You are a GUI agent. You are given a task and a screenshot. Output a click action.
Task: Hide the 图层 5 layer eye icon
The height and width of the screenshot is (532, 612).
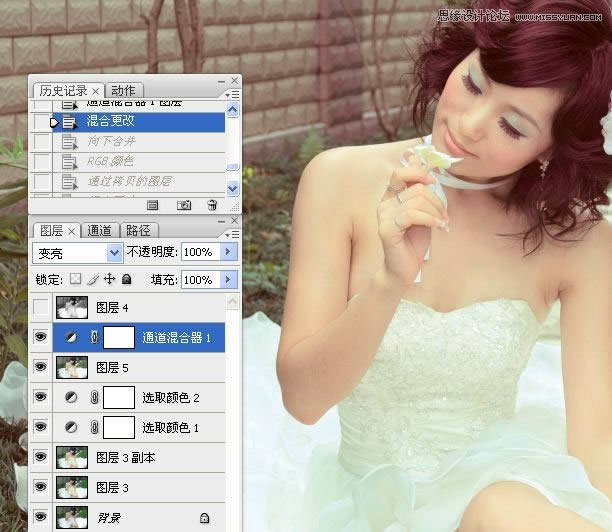(x=41, y=368)
